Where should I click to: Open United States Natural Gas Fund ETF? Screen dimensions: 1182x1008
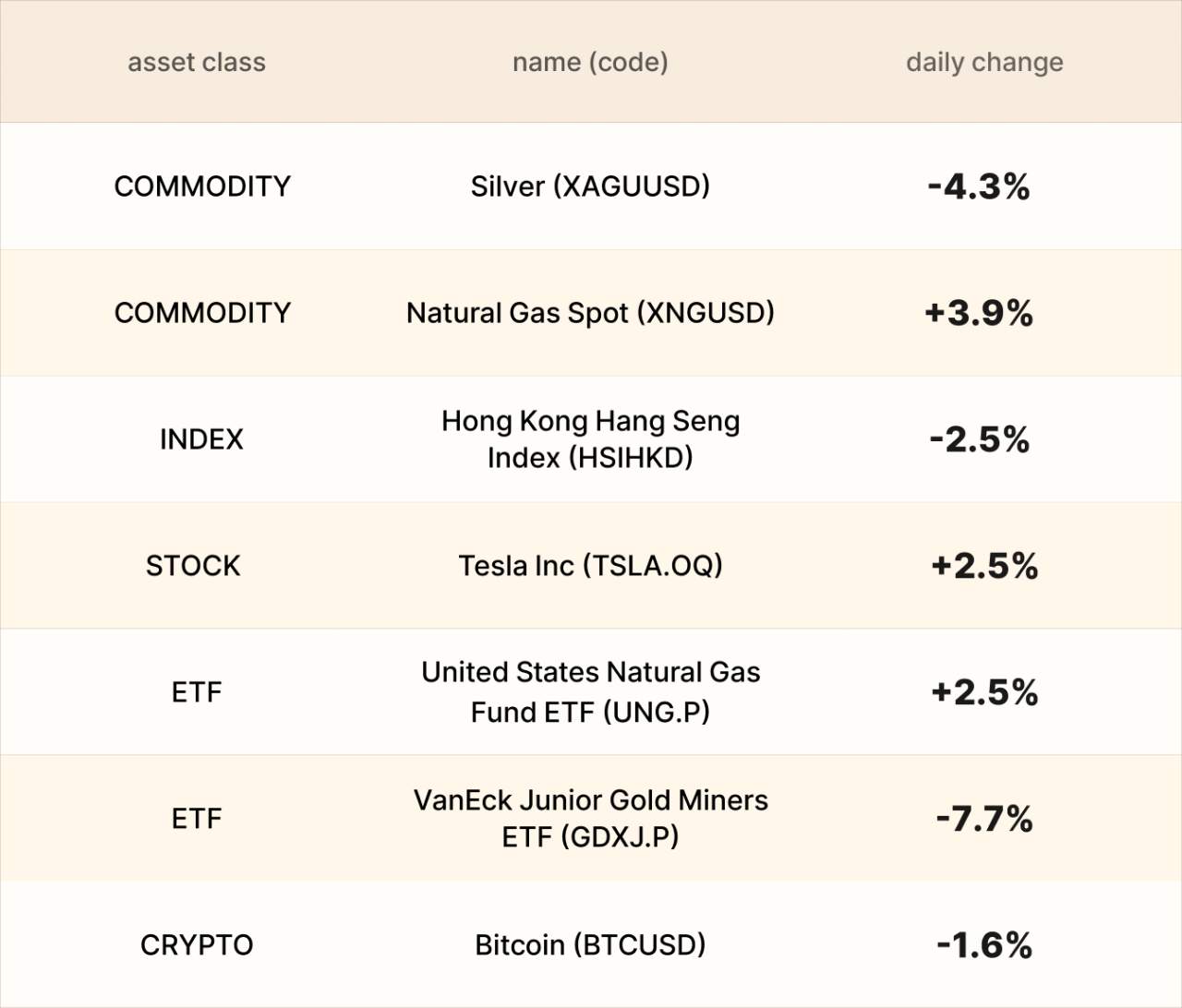(590, 692)
